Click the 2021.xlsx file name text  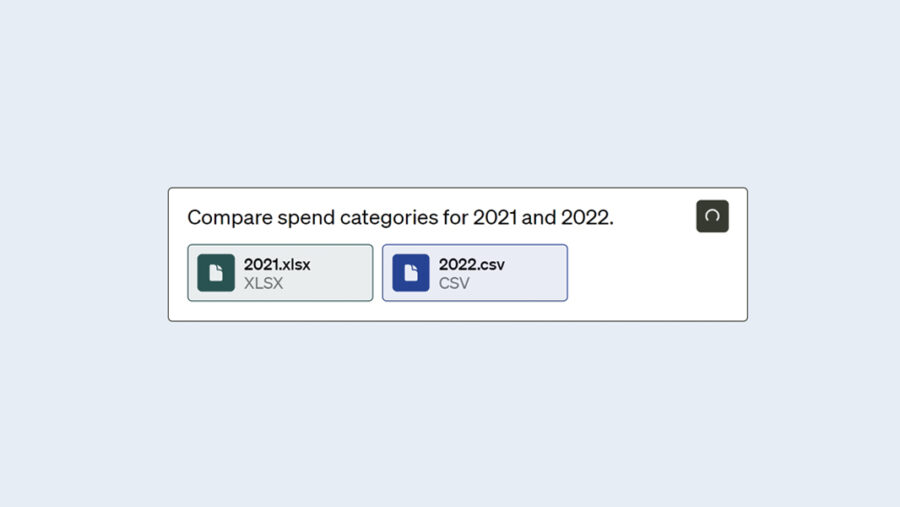click(x=277, y=265)
